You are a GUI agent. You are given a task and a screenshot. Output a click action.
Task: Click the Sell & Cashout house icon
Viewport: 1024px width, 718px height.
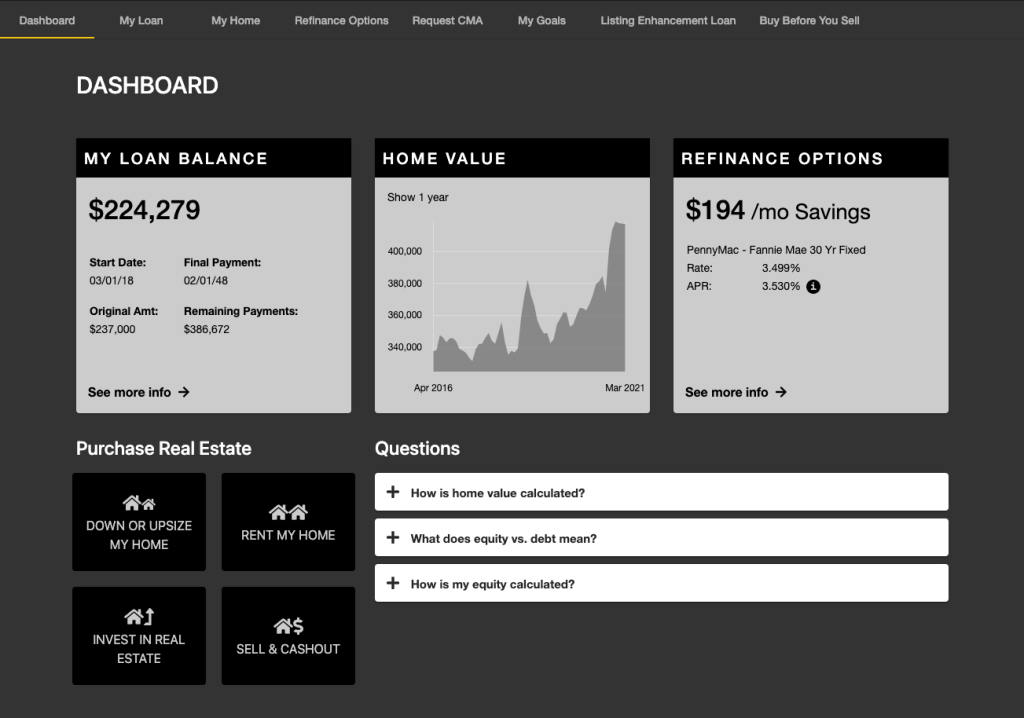(288, 626)
